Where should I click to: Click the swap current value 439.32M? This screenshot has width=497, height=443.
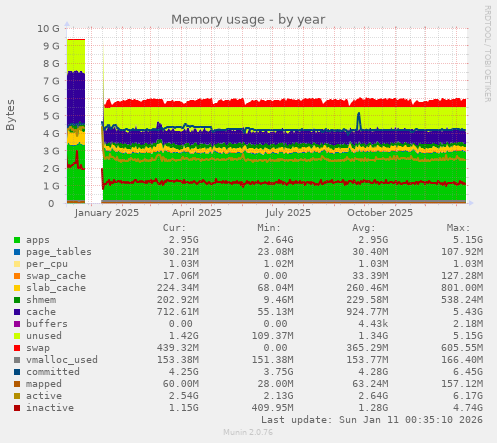[x=178, y=348]
